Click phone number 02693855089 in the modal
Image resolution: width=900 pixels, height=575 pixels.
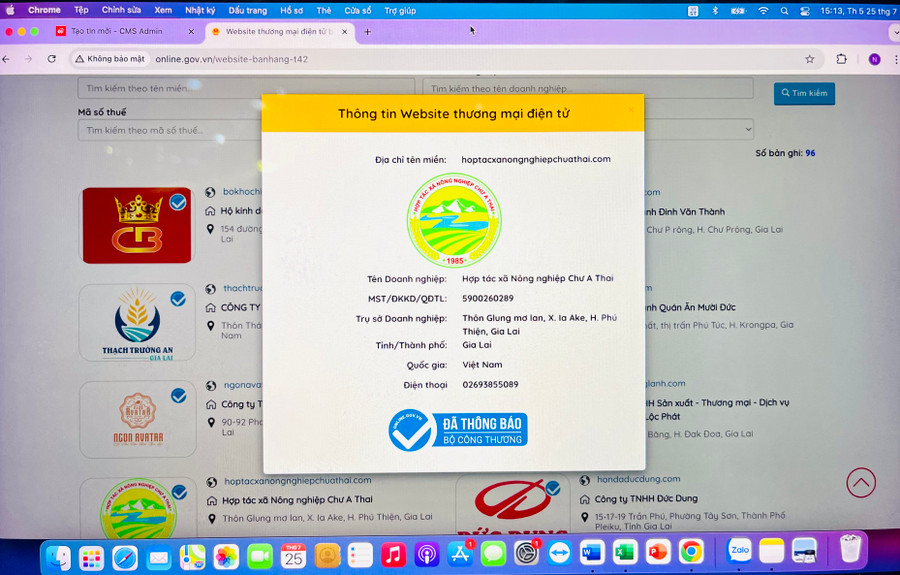click(490, 384)
